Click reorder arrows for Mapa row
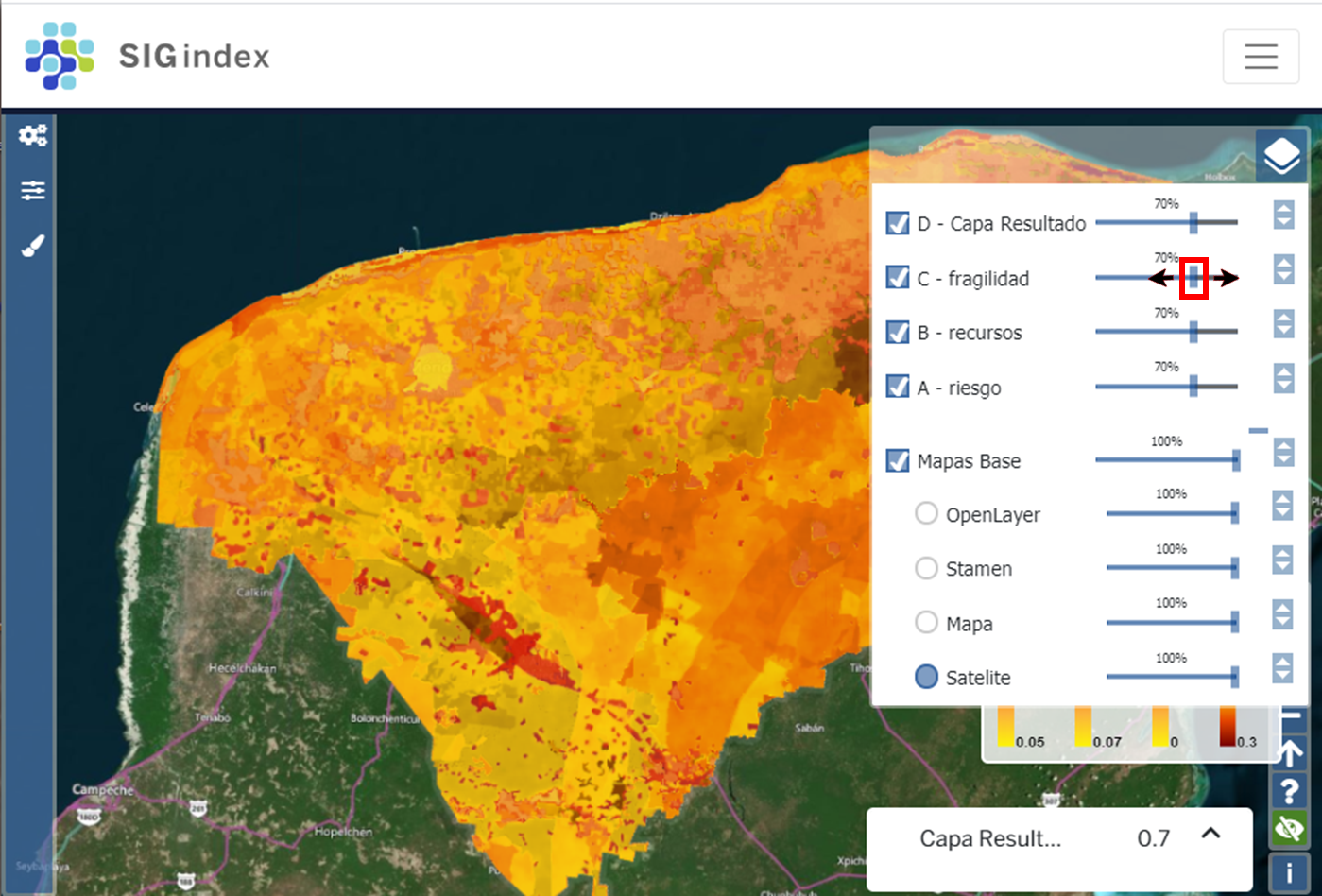The height and width of the screenshot is (896, 1322). tap(1282, 614)
